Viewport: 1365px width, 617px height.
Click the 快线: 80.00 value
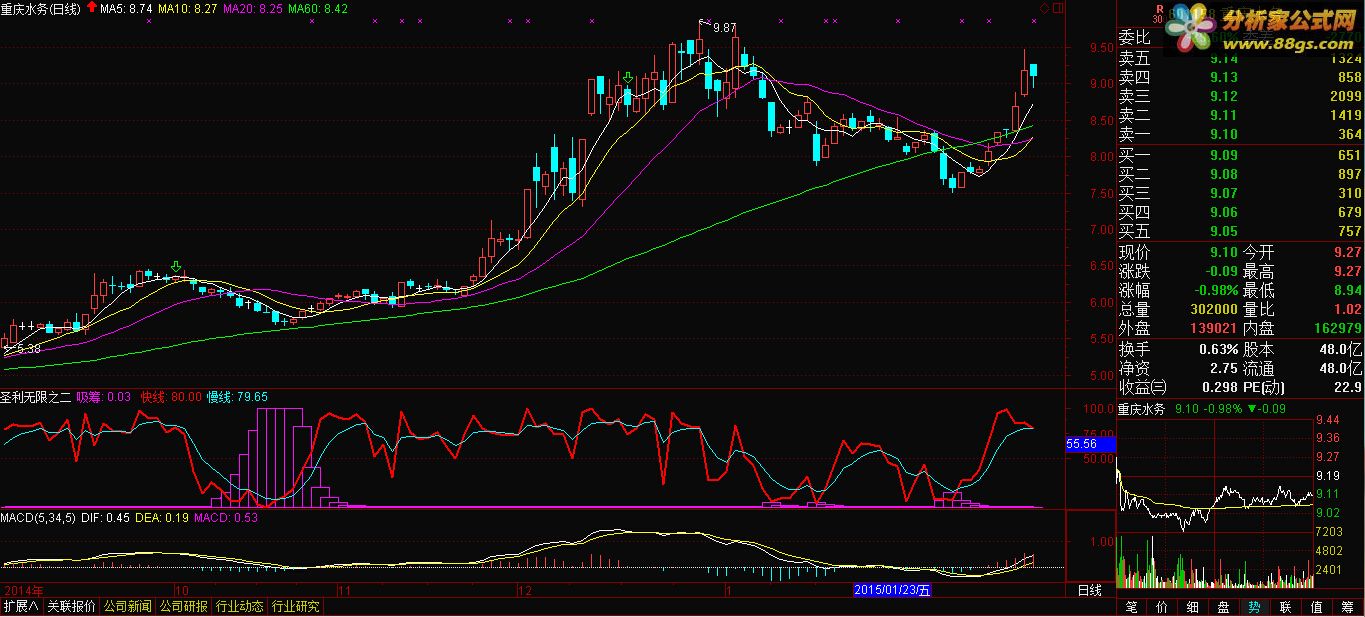(171, 396)
